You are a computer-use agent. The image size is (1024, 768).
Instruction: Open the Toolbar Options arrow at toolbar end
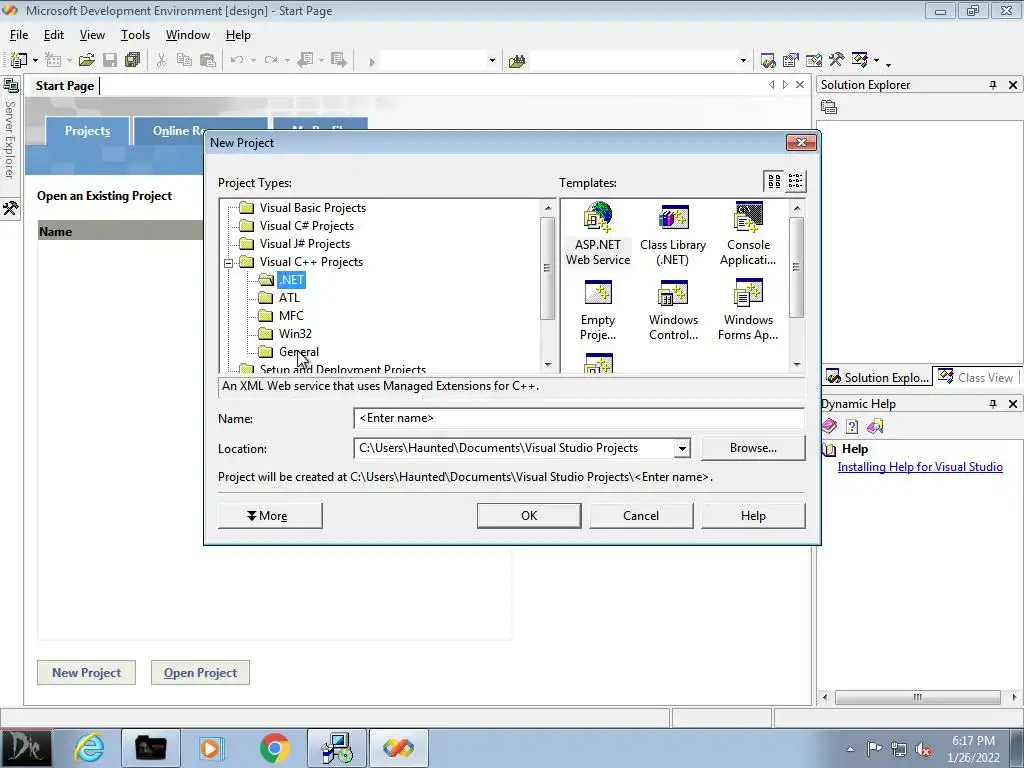(x=888, y=63)
